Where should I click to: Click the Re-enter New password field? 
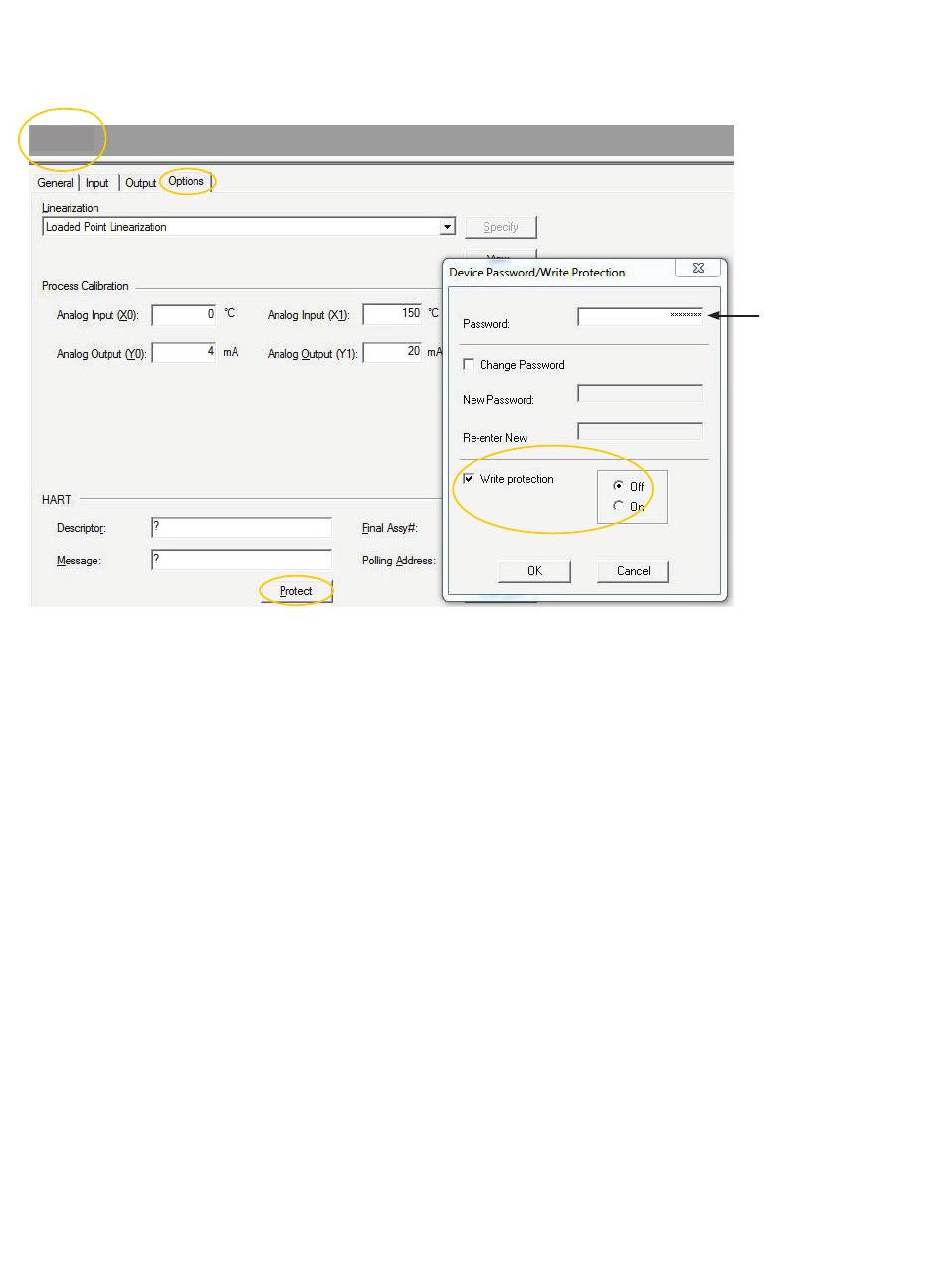coord(640,431)
